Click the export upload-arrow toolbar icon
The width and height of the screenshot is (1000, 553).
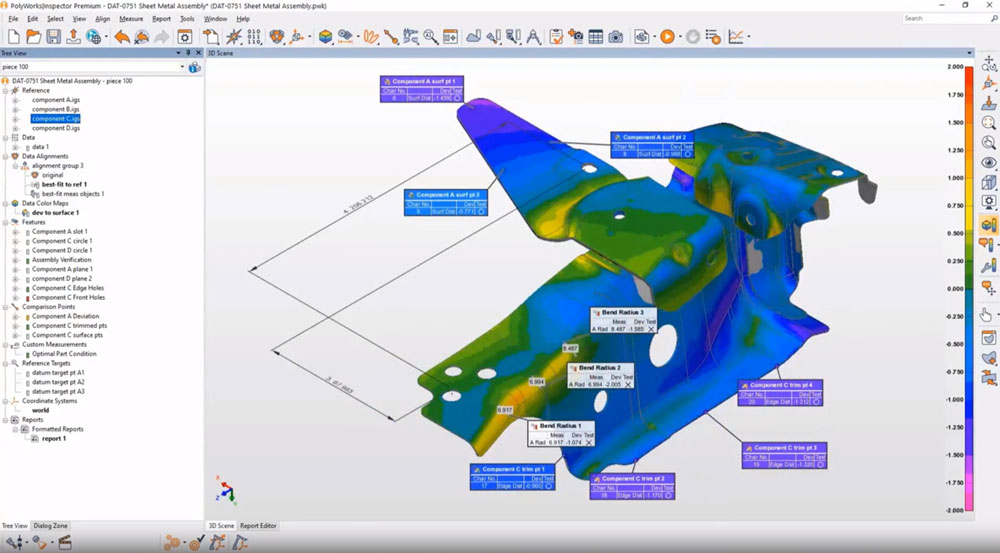pyautogui.click(x=73, y=37)
